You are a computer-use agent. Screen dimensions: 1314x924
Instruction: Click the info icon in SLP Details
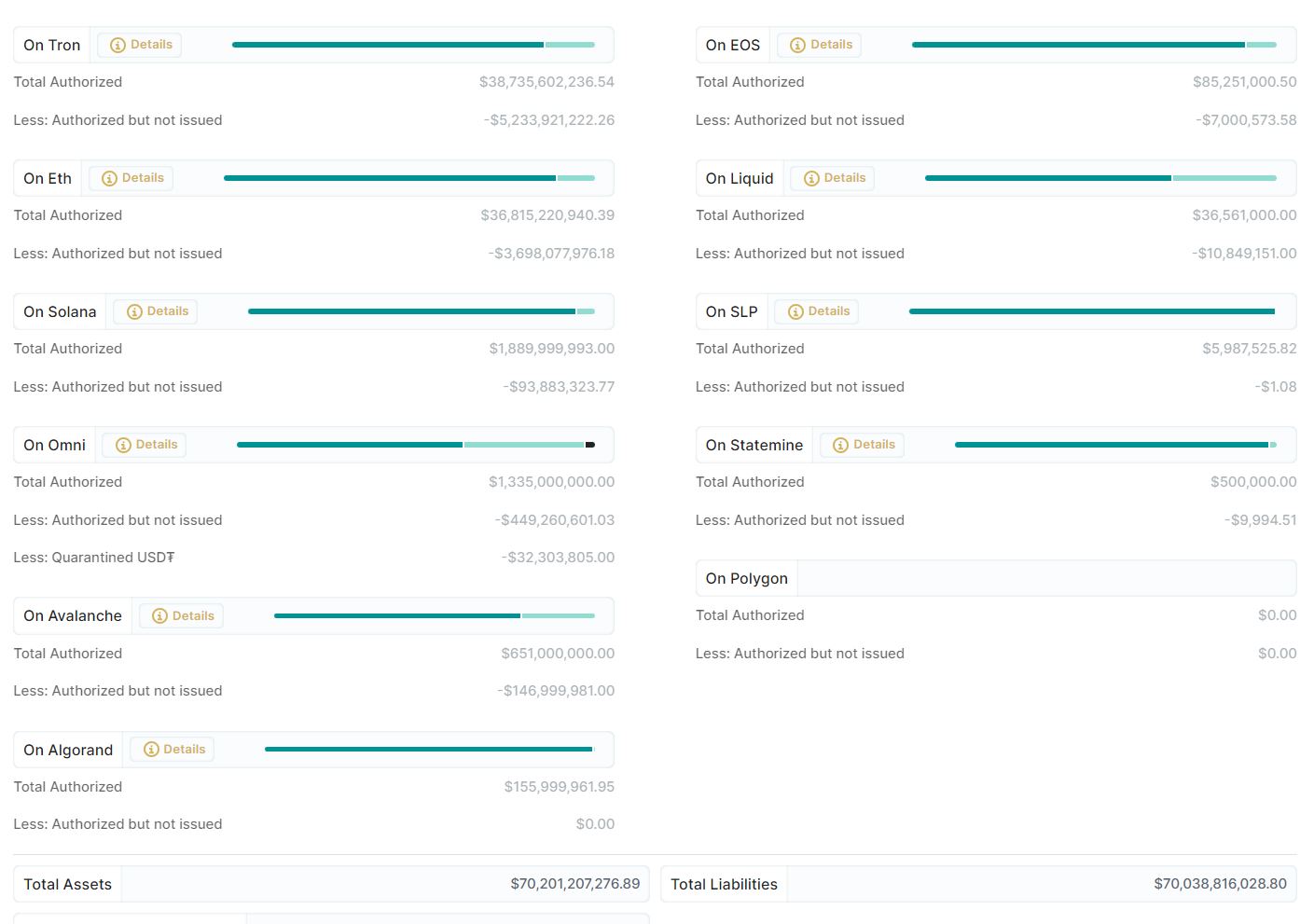point(795,311)
